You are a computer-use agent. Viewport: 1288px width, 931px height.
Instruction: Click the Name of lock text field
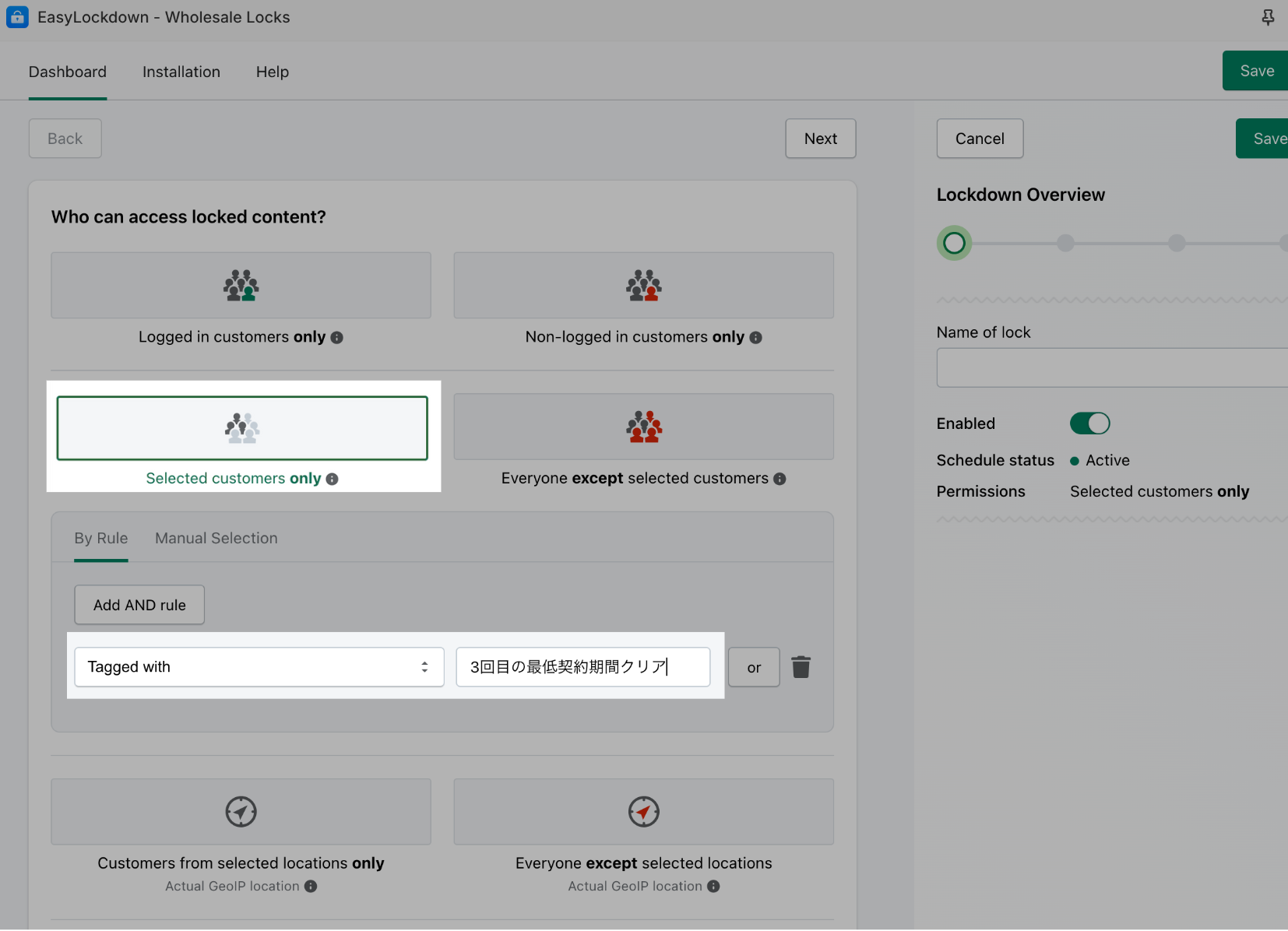(x=1112, y=367)
